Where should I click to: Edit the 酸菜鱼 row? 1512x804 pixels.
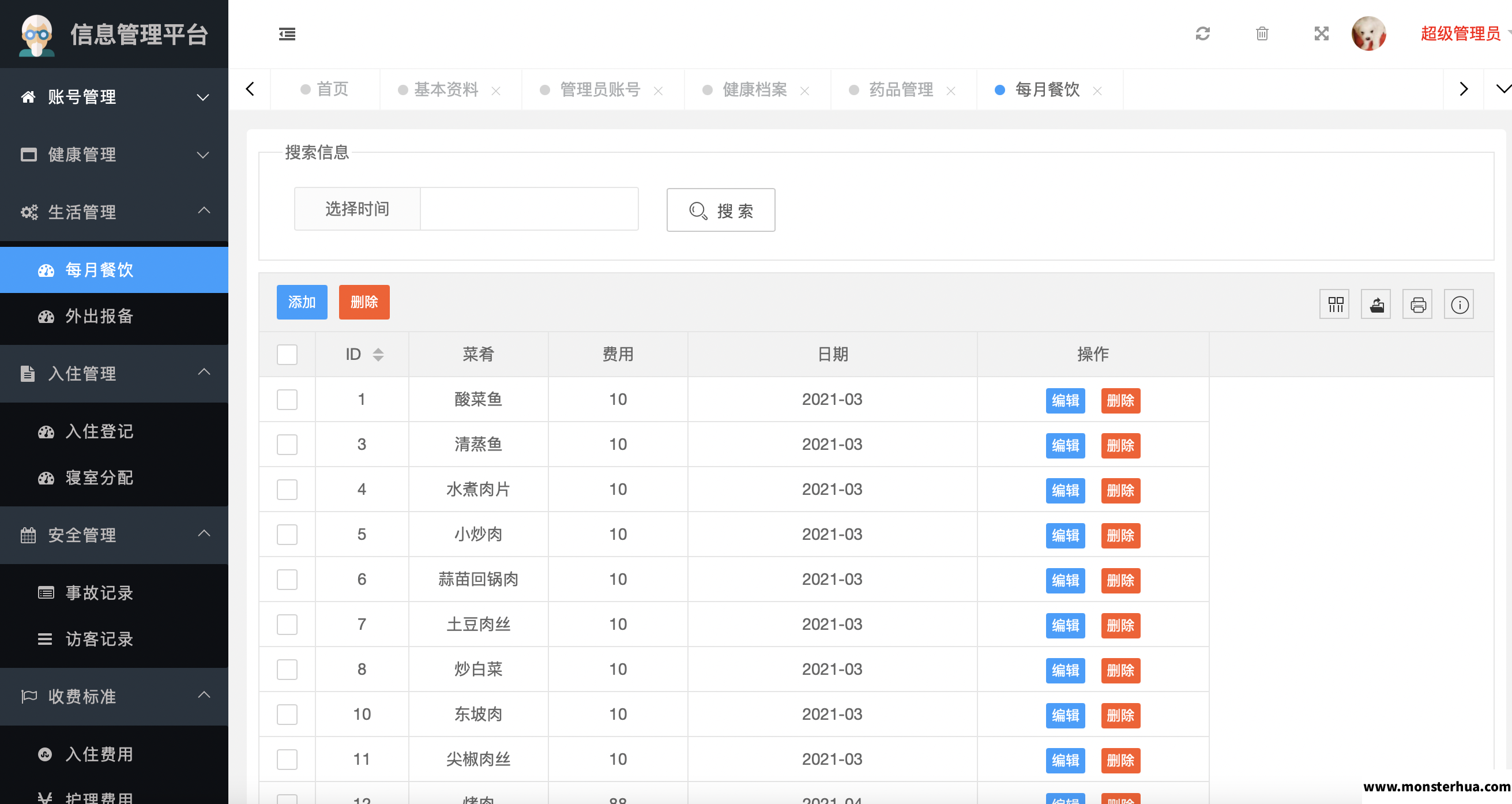point(1065,401)
